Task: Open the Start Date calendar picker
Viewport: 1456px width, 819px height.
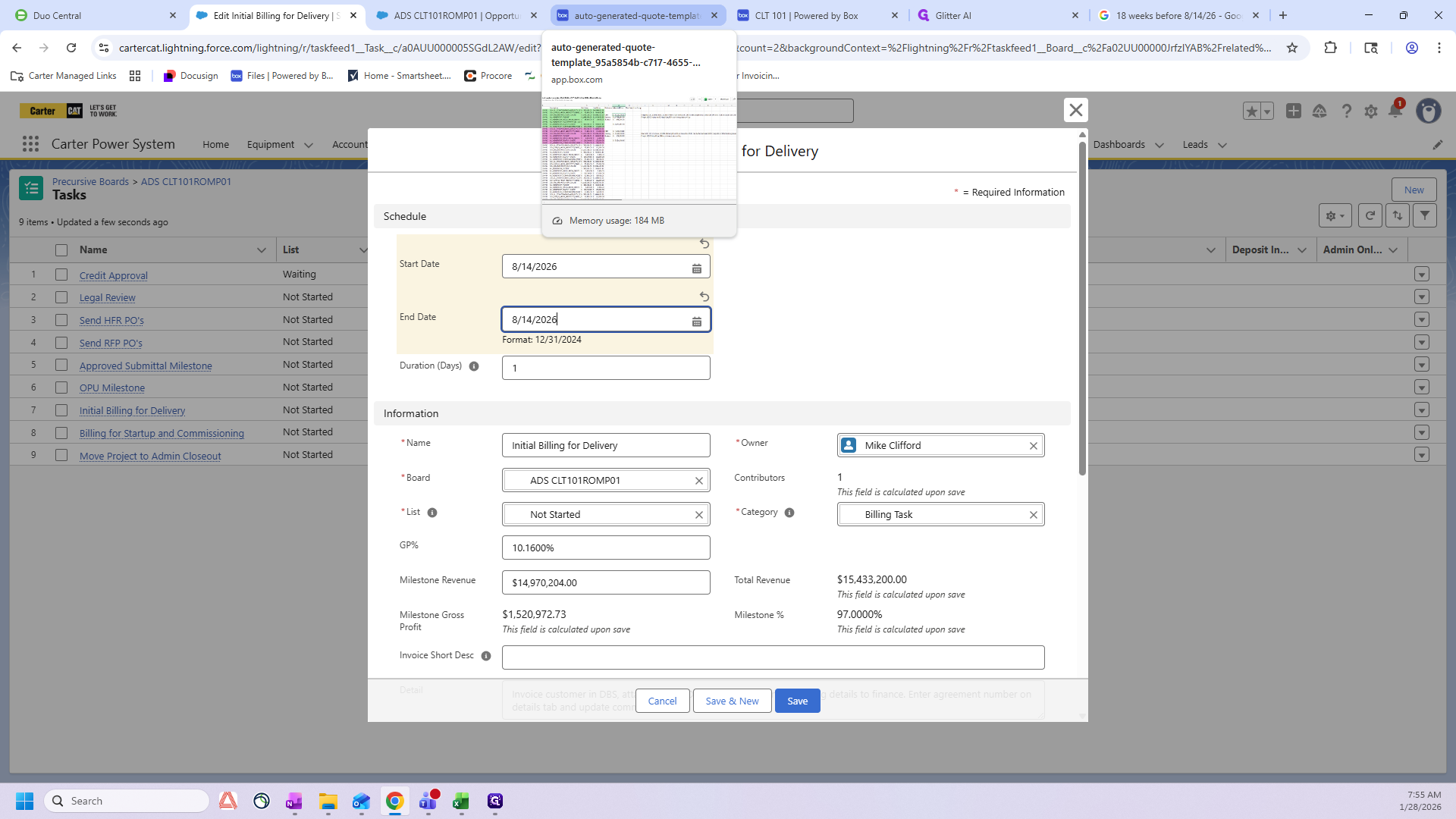Action: (x=696, y=268)
